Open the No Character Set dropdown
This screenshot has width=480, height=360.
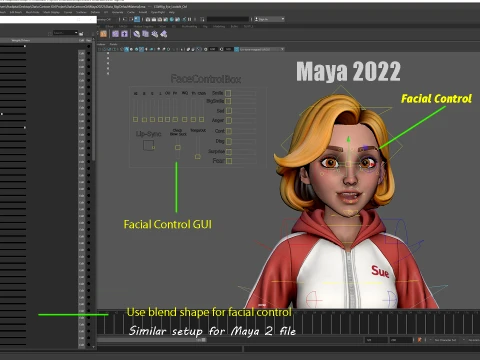coord(446,340)
